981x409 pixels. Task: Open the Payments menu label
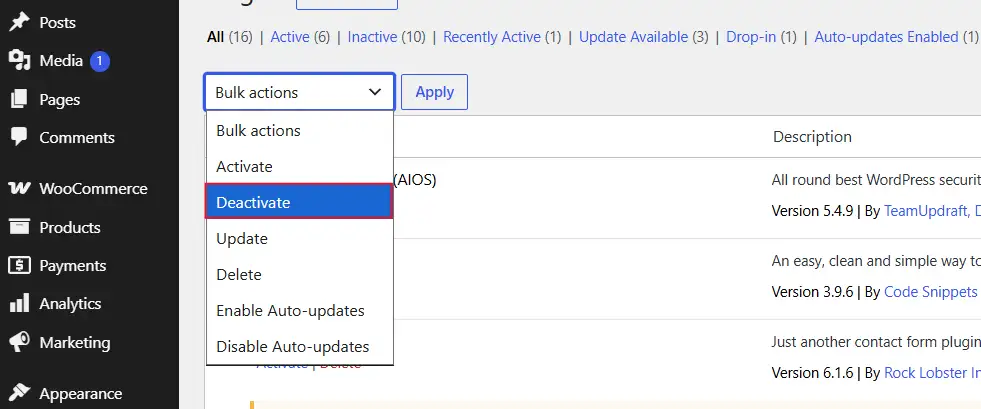(73, 266)
